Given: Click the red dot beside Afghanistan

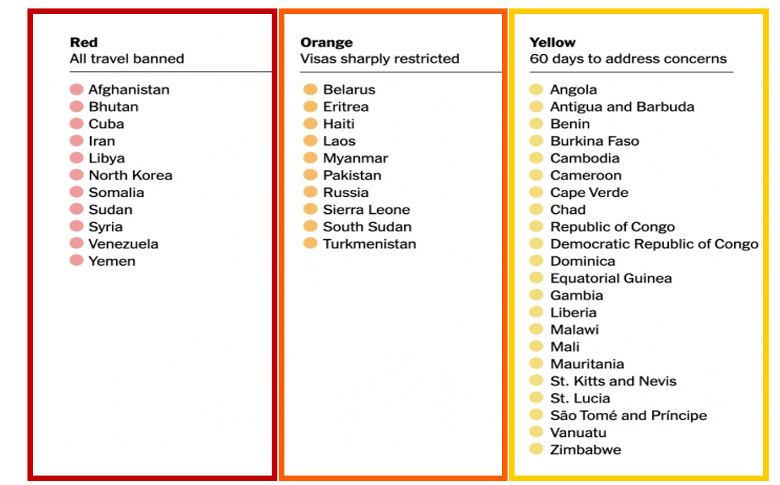Looking at the screenshot, I should click(76, 90).
